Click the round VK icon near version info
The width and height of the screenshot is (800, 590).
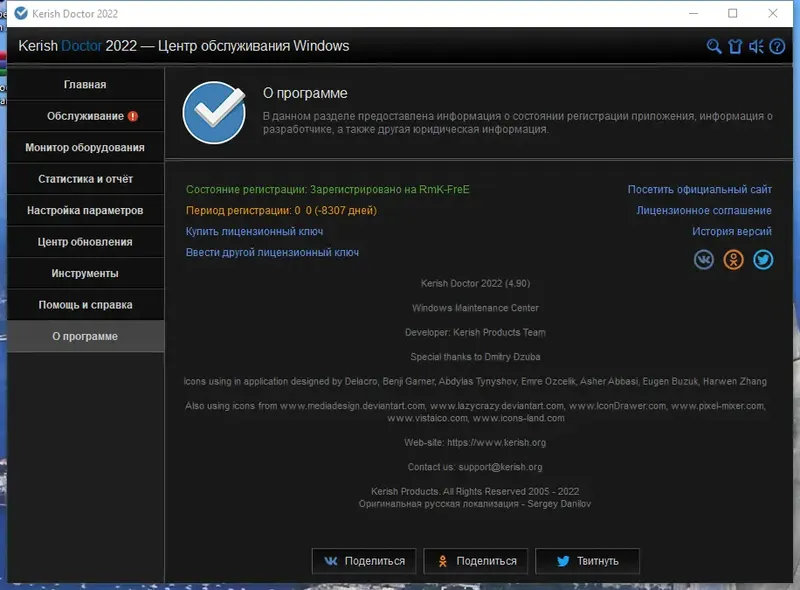704,259
